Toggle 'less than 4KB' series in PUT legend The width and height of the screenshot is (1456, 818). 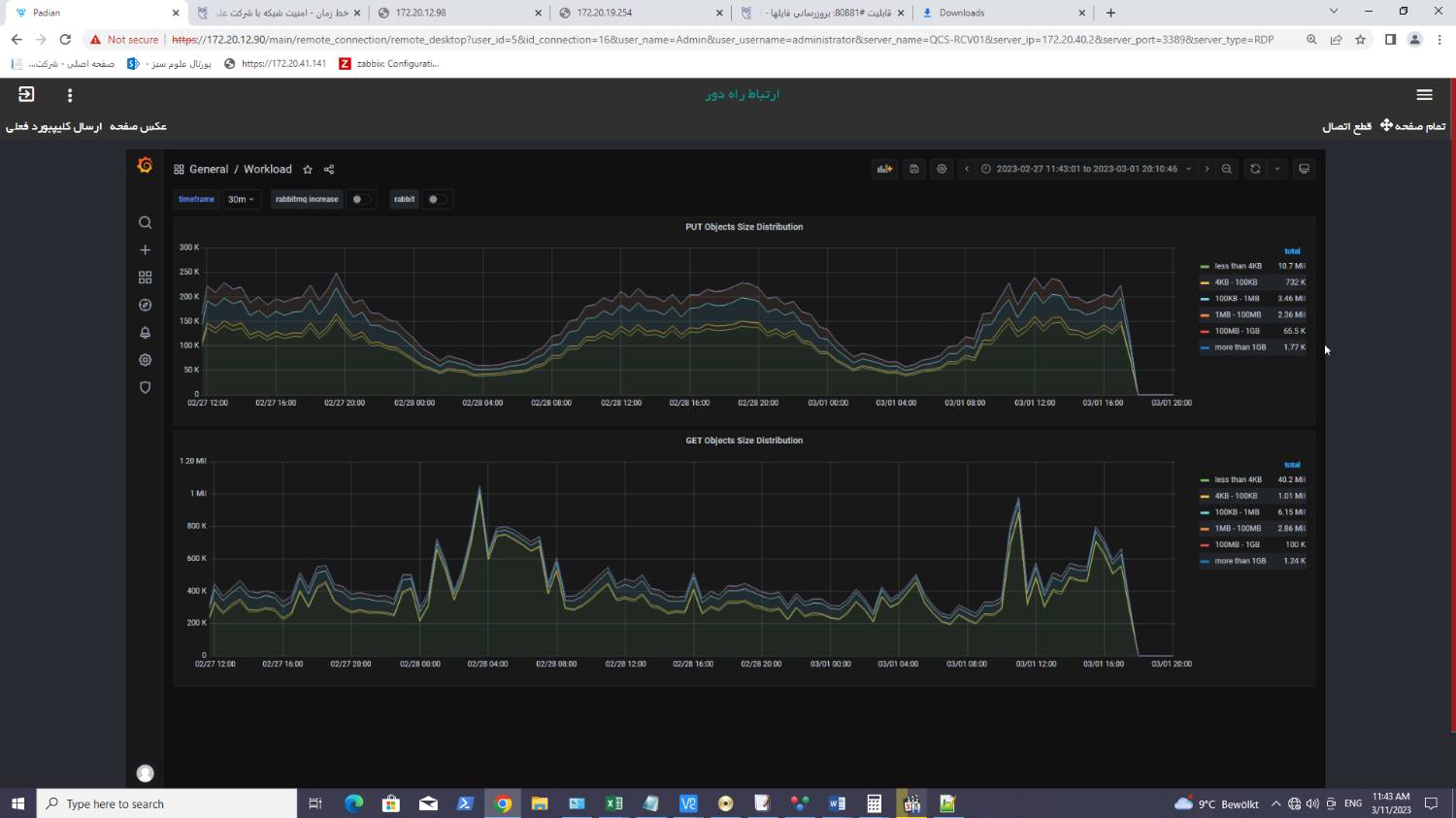pos(1238,266)
